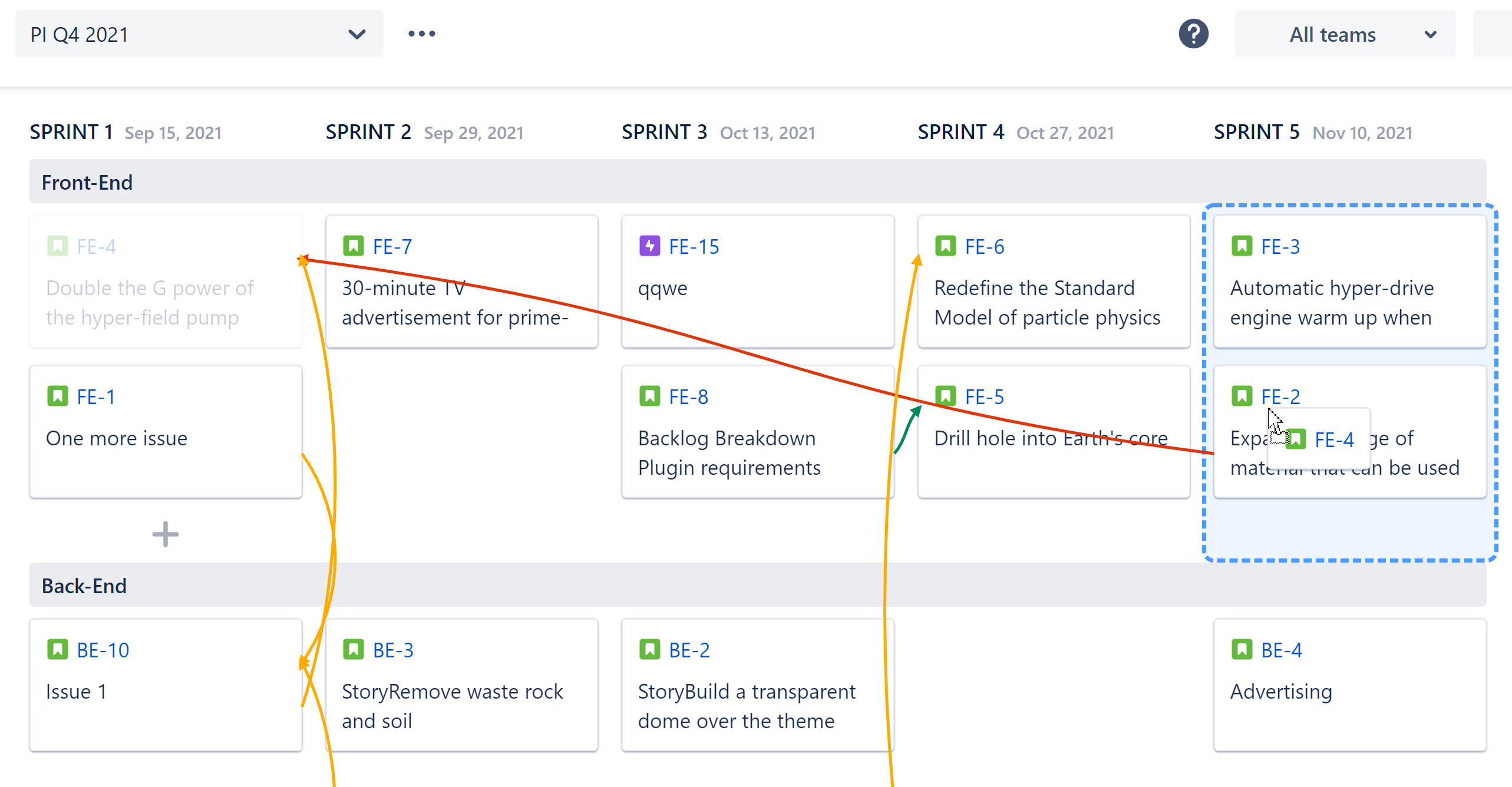Open the FE-3 issue link
Image resolution: width=1512 pixels, height=787 pixels.
click(1280, 247)
